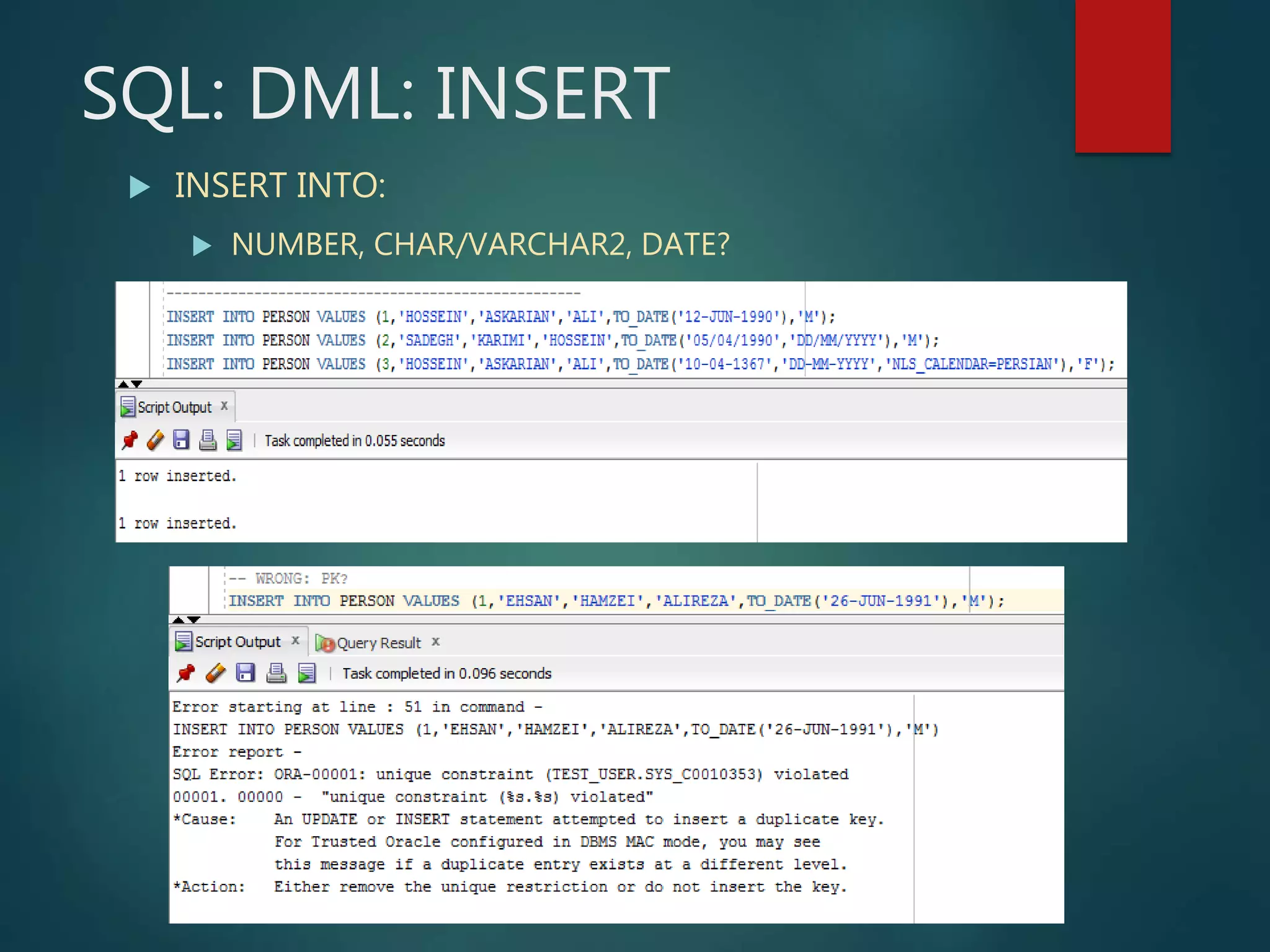This screenshot has height=952, width=1270.
Task: Click the up arrow on upper pane splitter
Action: pos(123,384)
